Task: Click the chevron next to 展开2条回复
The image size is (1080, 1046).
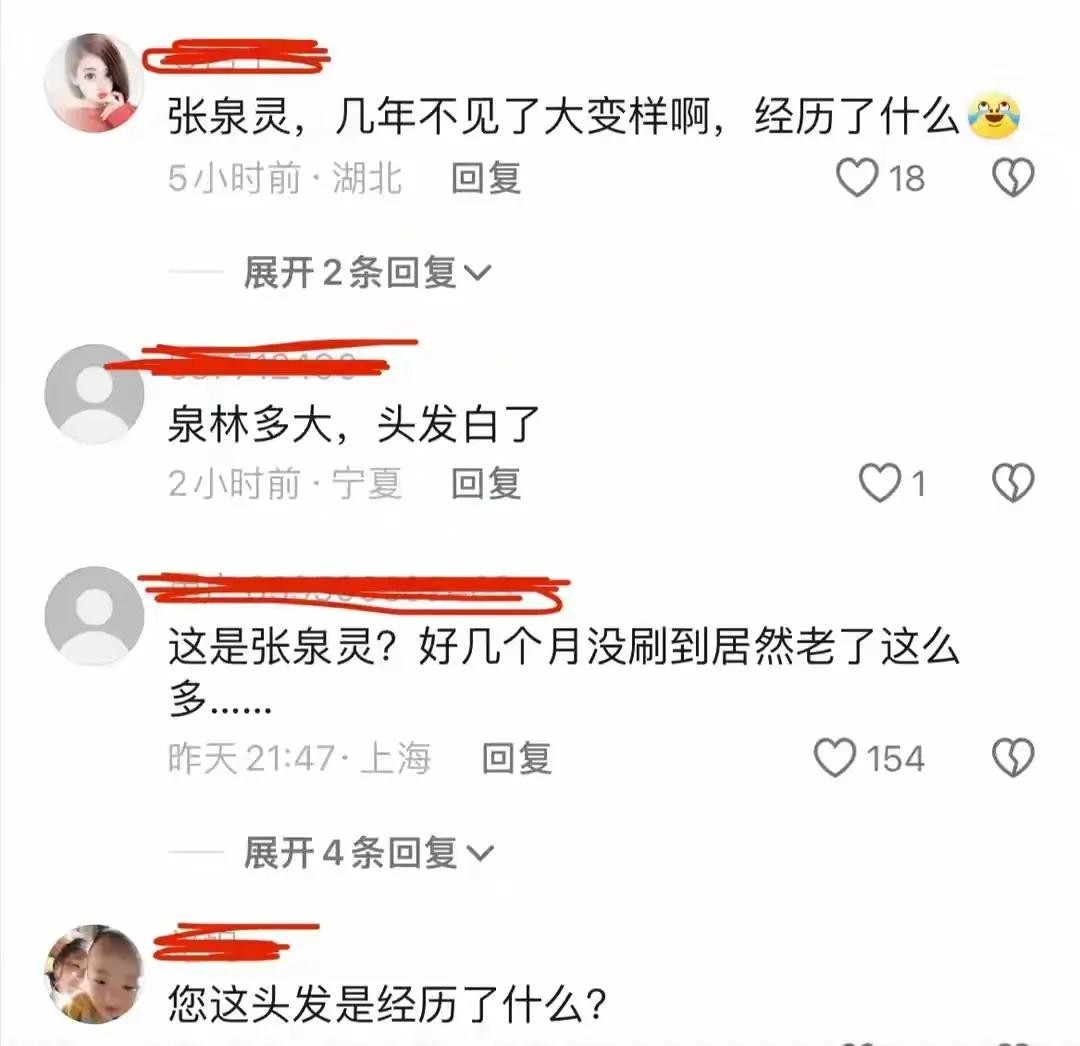Action: pos(477,274)
